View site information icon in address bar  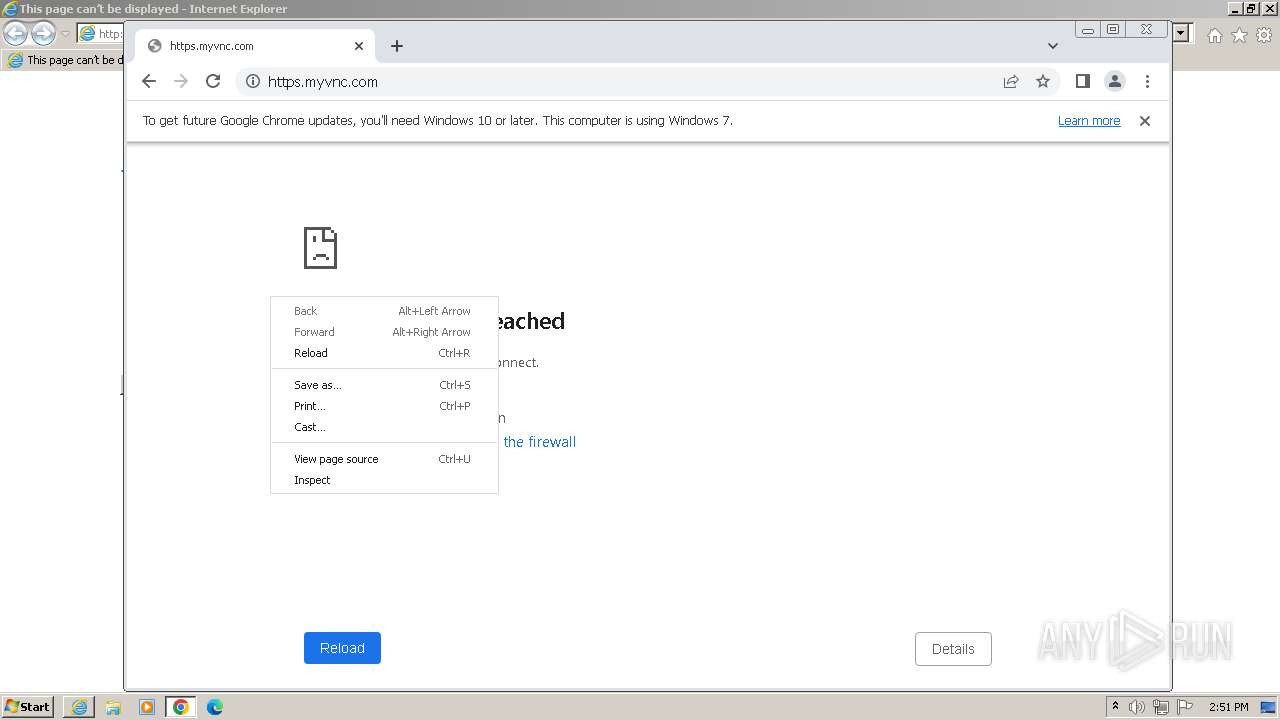[x=253, y=82]
